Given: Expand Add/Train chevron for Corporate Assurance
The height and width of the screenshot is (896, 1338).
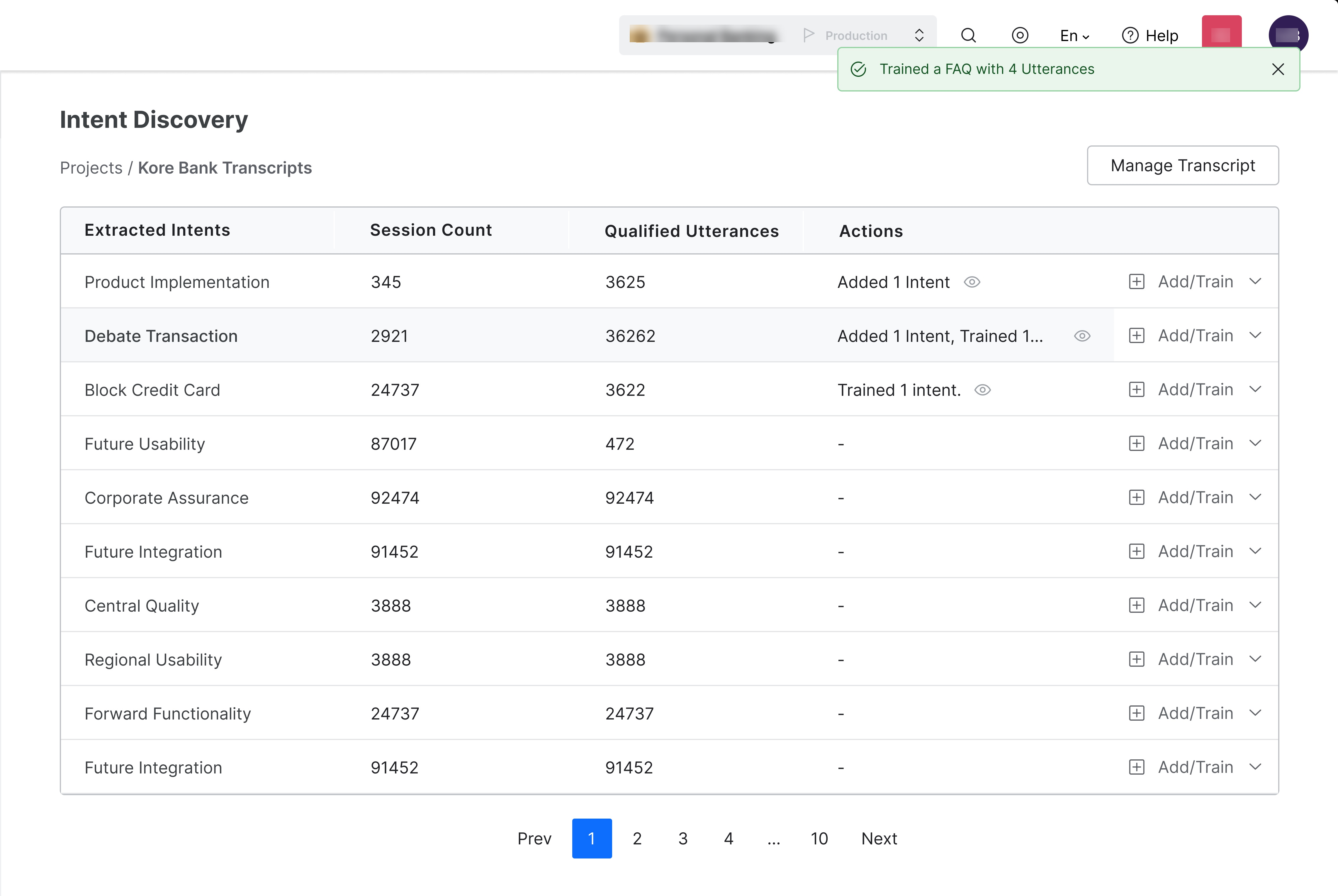Looking at the screenshot, I should point(1255,497).
